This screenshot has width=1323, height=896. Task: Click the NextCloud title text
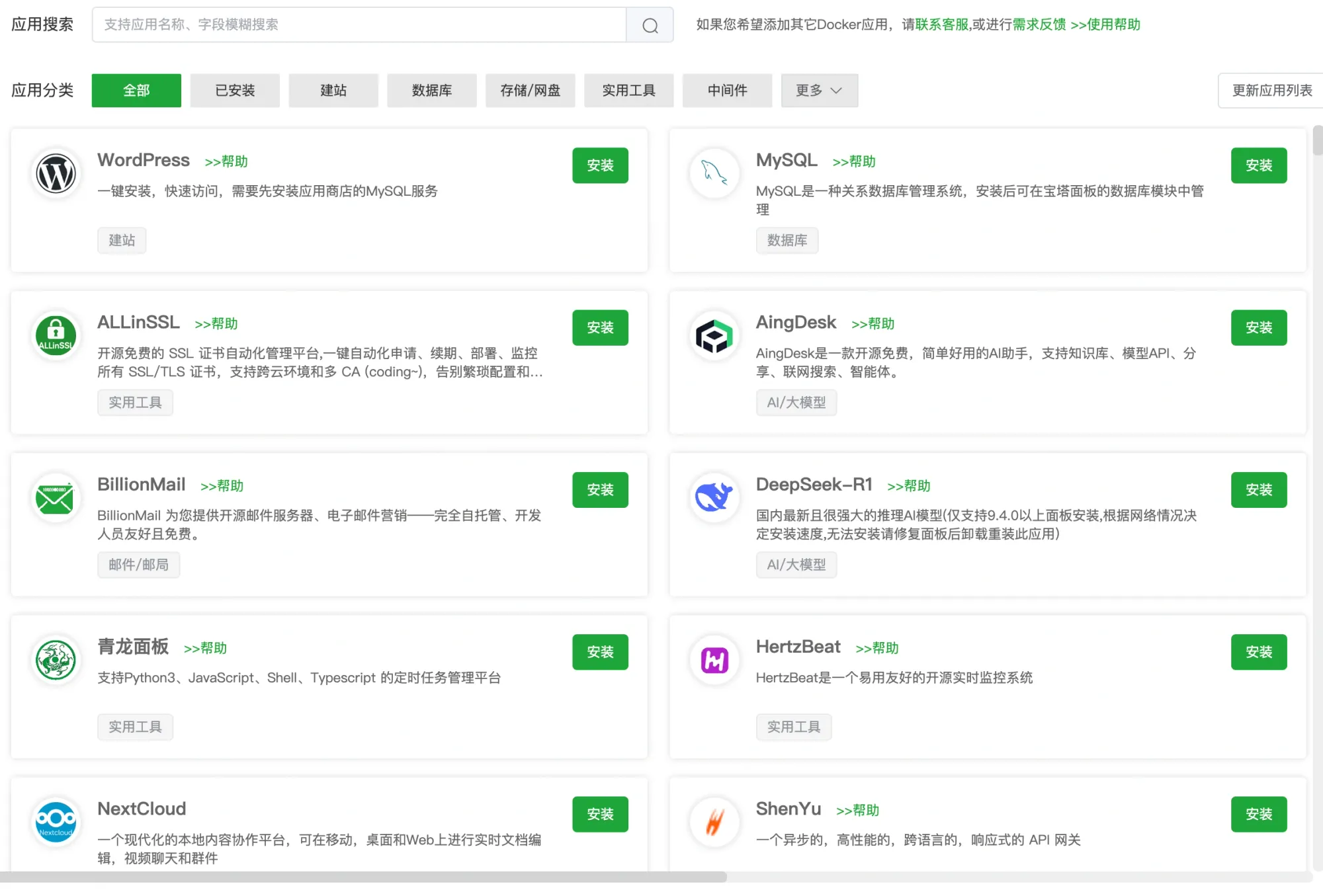coord(142,809)
